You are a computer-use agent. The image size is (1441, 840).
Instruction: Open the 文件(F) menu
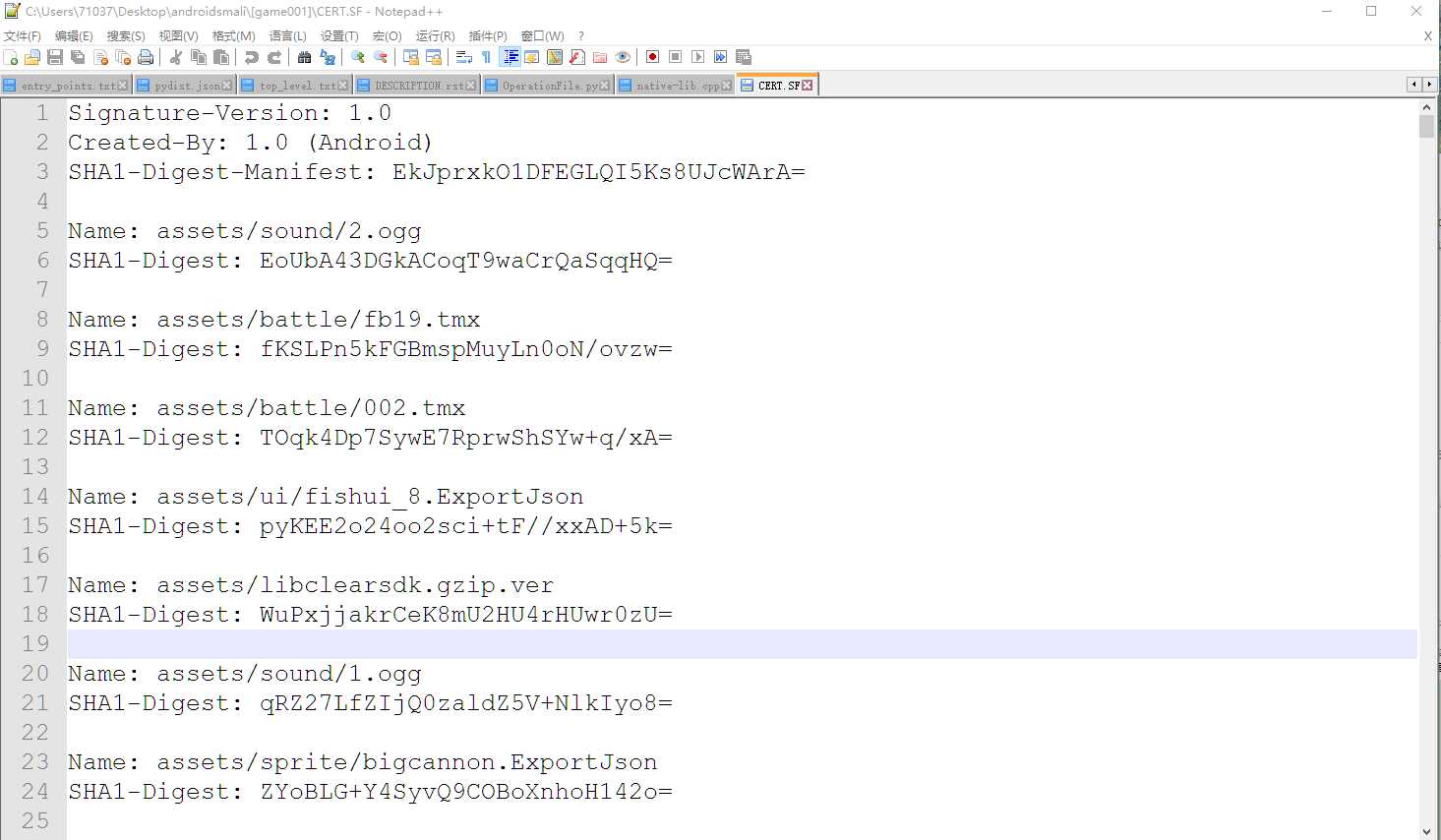[x=23, y=35]
